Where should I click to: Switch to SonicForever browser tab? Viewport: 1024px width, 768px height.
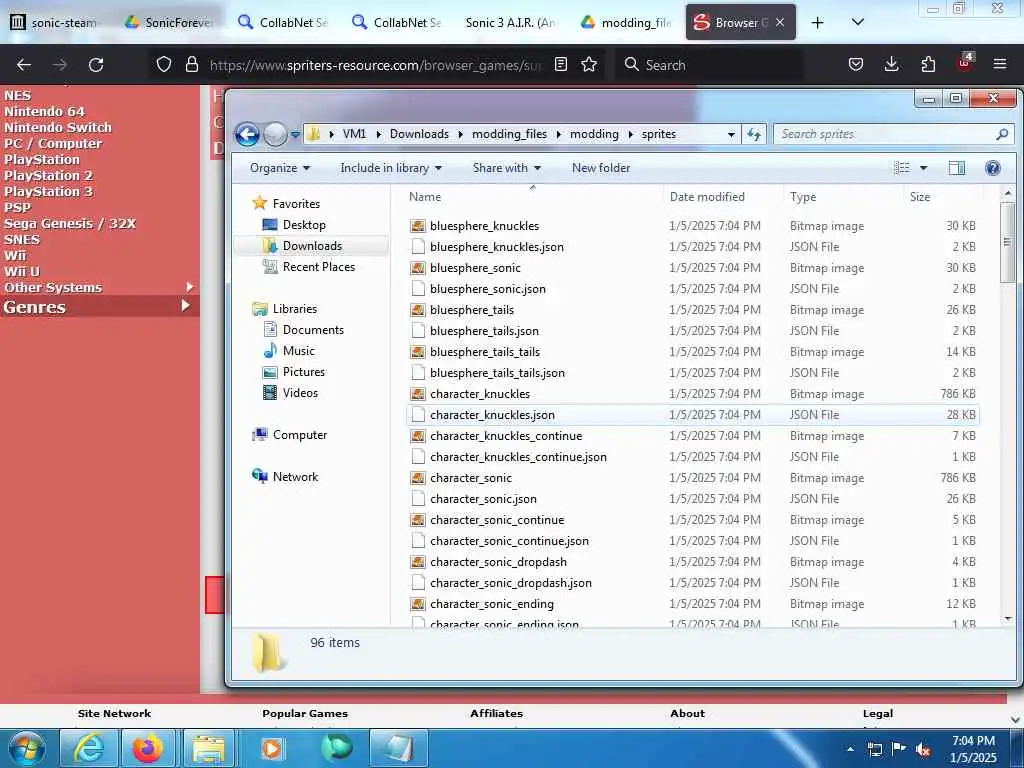[x=170, y=22]
